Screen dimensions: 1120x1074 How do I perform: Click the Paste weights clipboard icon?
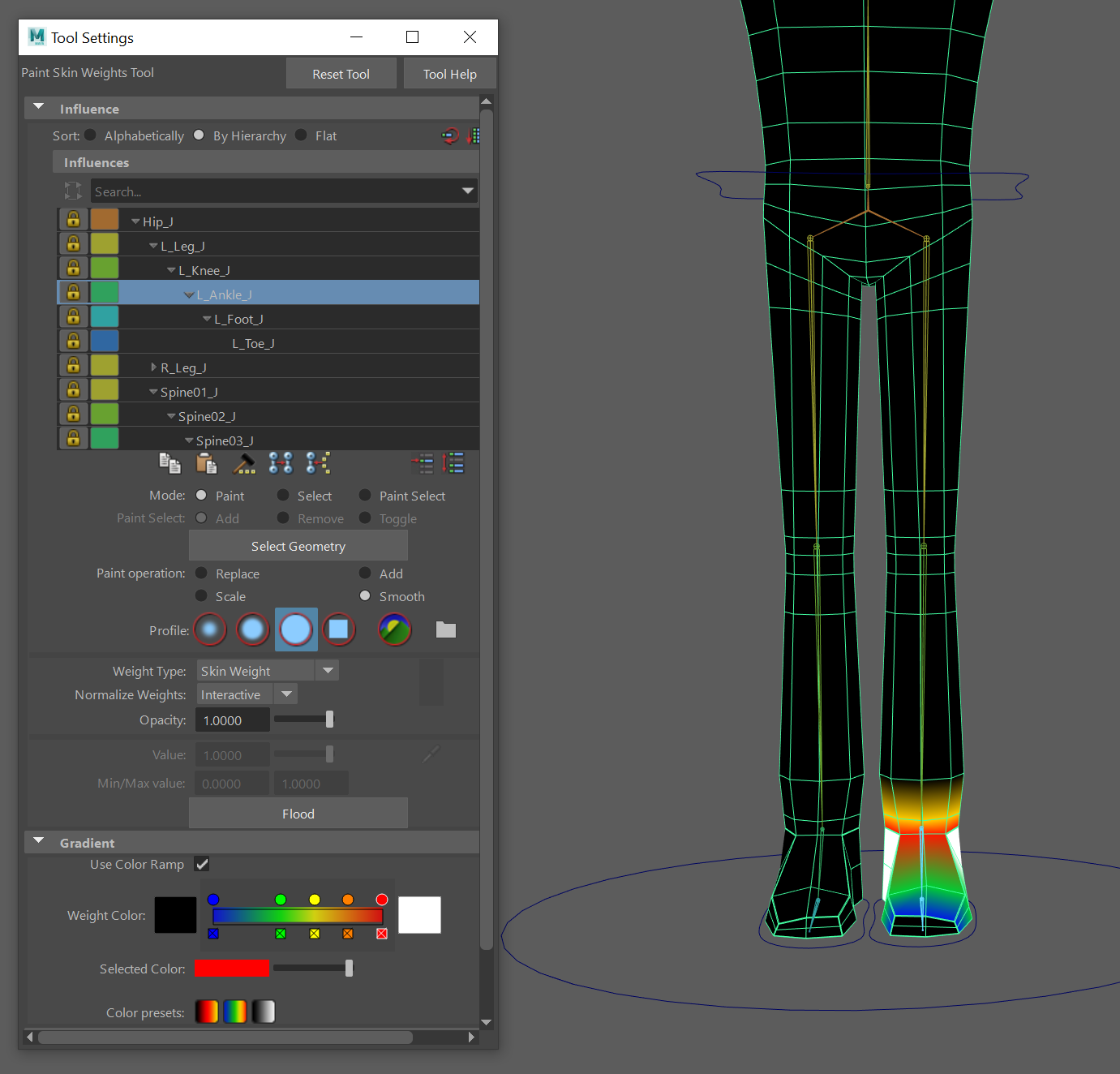[207, 463]
